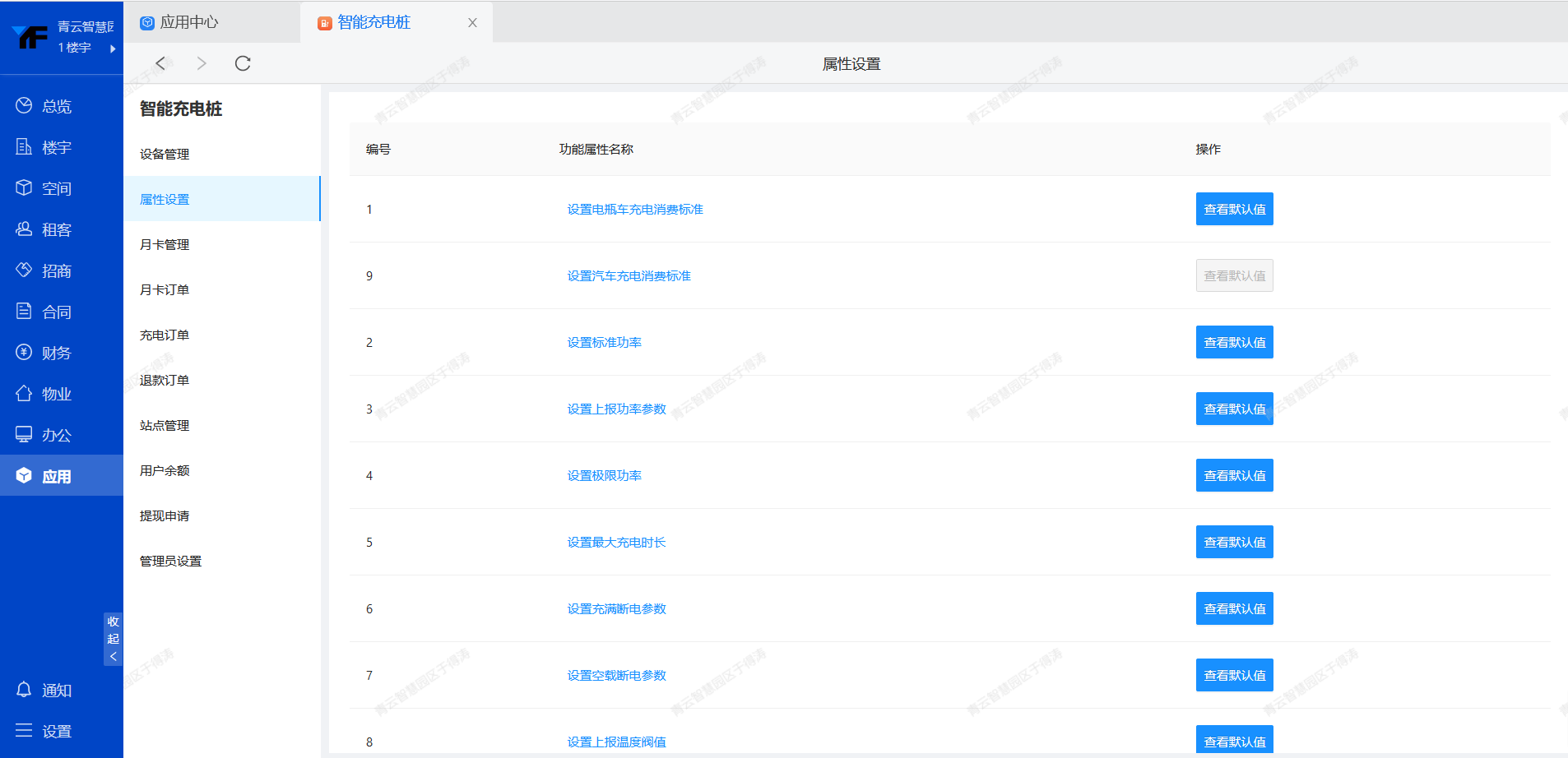Close the 智能充电桩 tab
This screenshot has width=1568, height=758.
point(472,23)
